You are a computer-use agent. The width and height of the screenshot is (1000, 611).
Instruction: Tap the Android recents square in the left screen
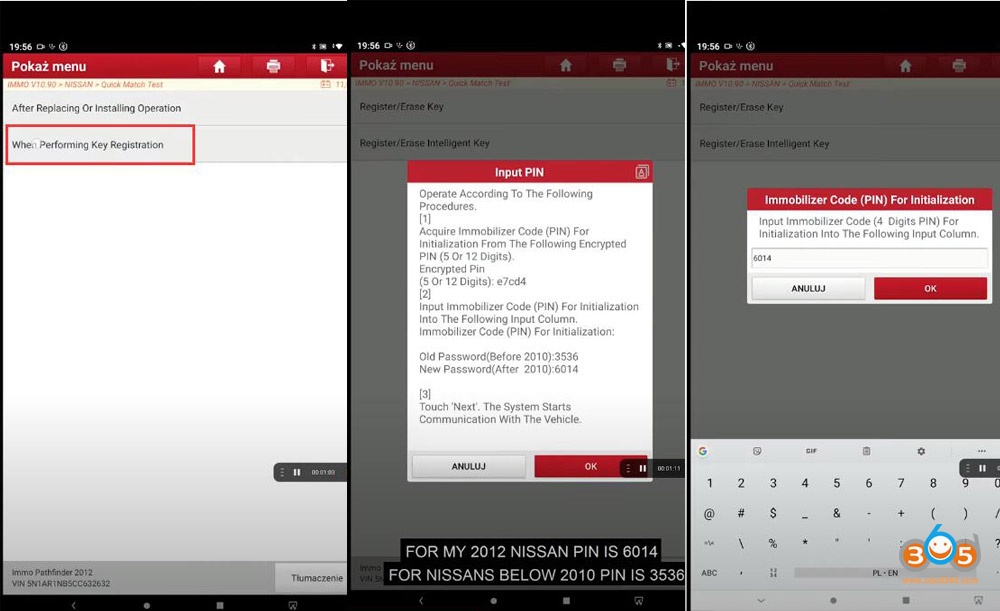(x=219, y=605)
